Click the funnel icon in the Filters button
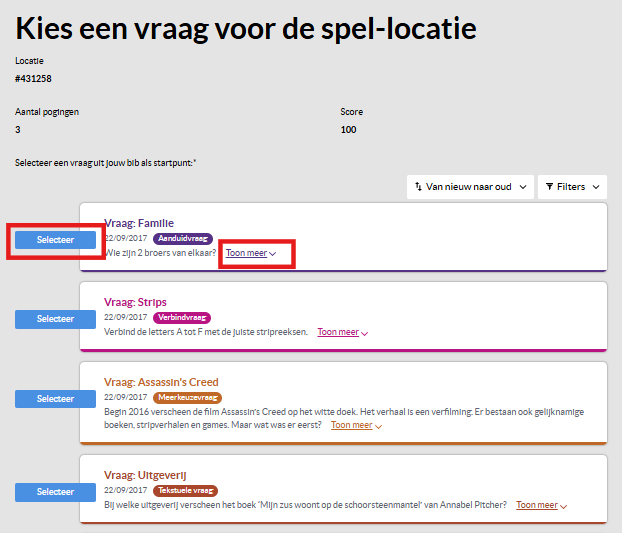 [x=550, y=187]
